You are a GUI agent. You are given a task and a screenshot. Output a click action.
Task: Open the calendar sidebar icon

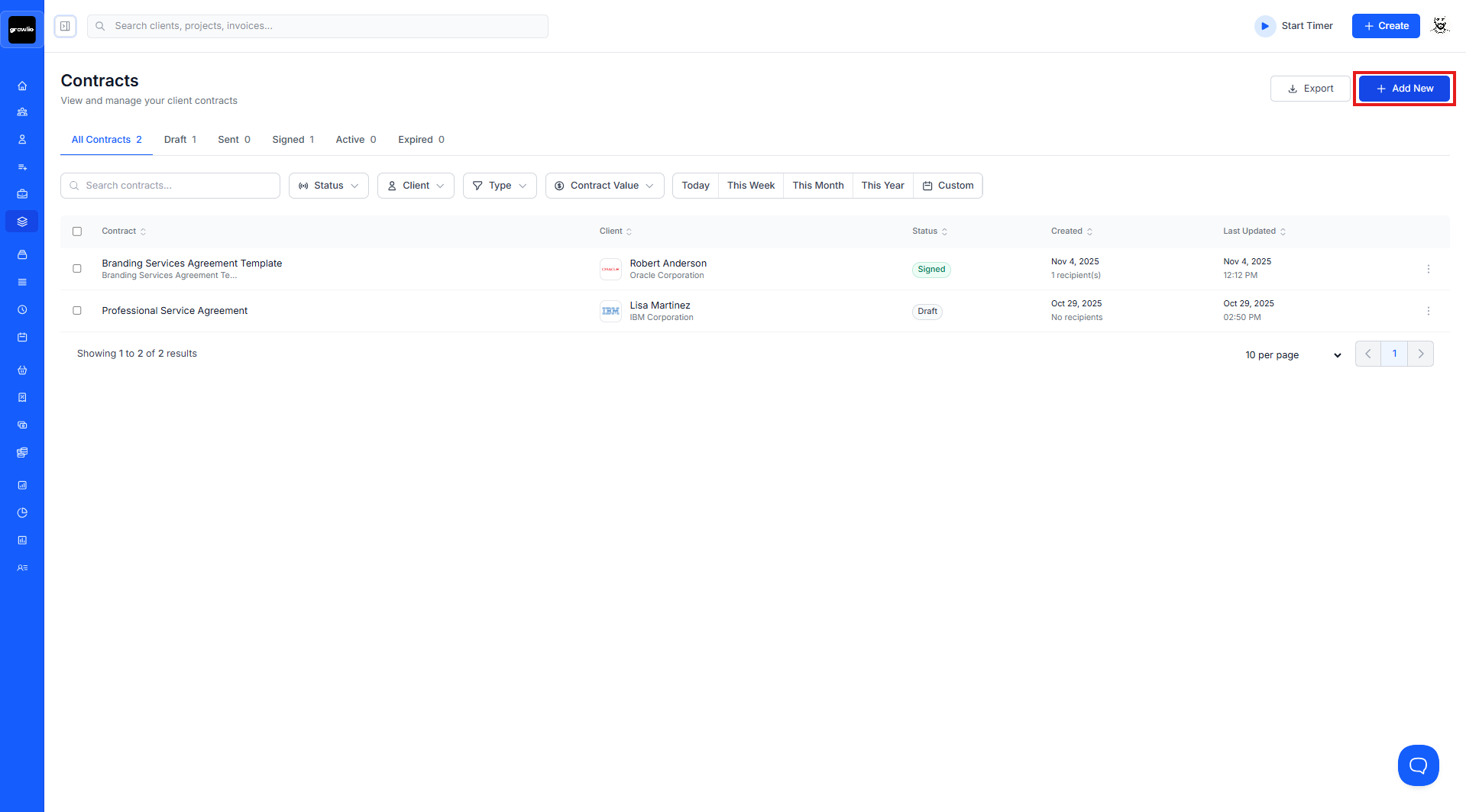[x=22, y=337]
